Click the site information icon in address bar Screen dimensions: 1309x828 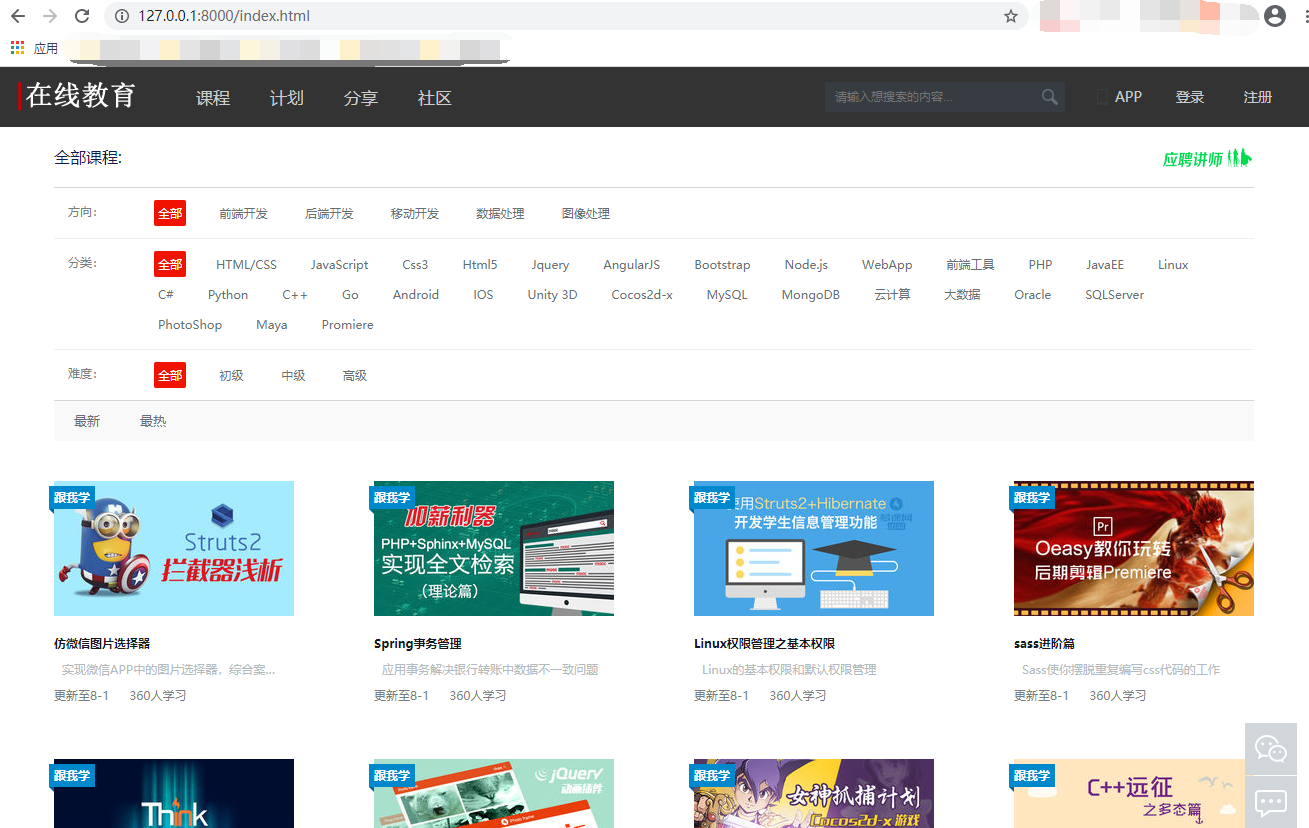[123, 16]
